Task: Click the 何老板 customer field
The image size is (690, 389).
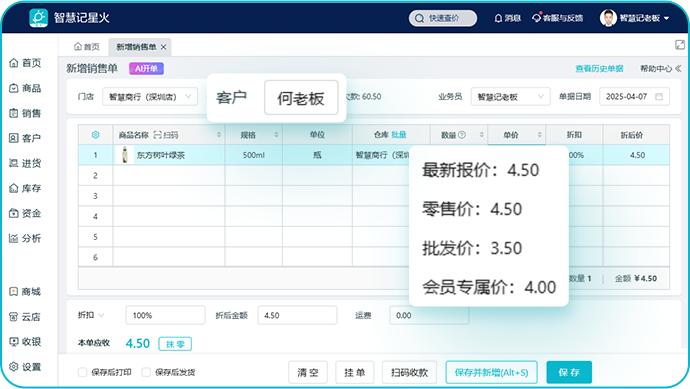Action: [301, 98]
